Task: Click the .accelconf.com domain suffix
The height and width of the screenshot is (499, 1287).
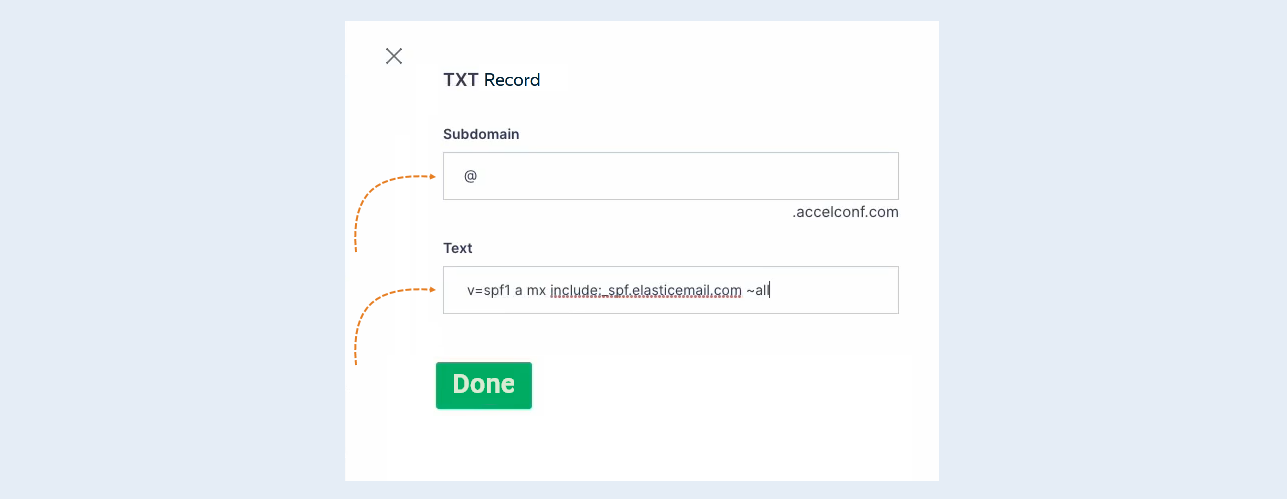Action: point(845,212)
